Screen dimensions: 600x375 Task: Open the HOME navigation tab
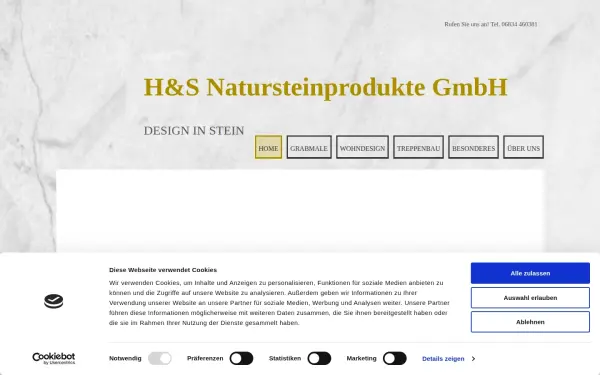[268, 147]
